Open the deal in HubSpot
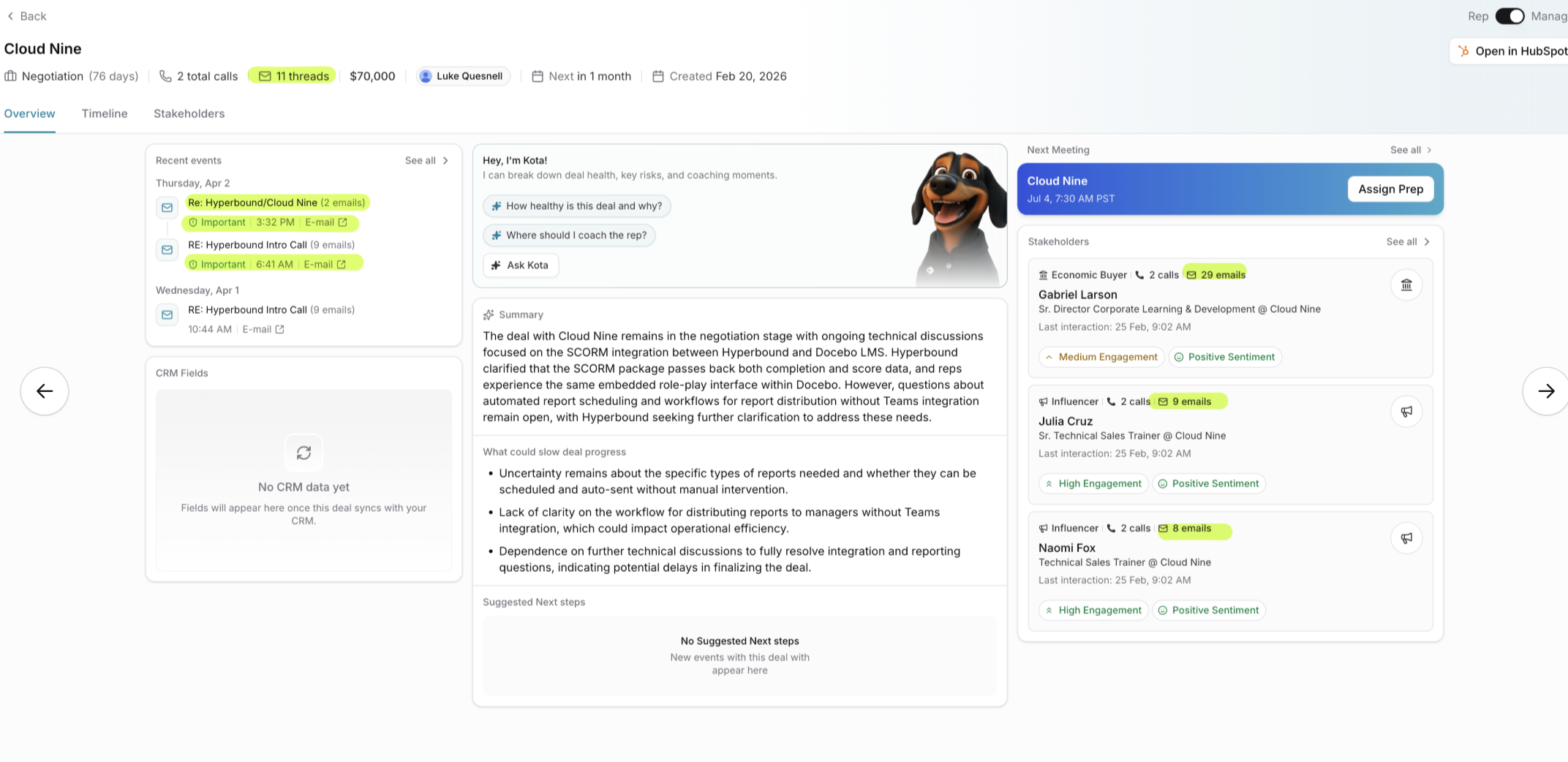 coord(1511,51)
